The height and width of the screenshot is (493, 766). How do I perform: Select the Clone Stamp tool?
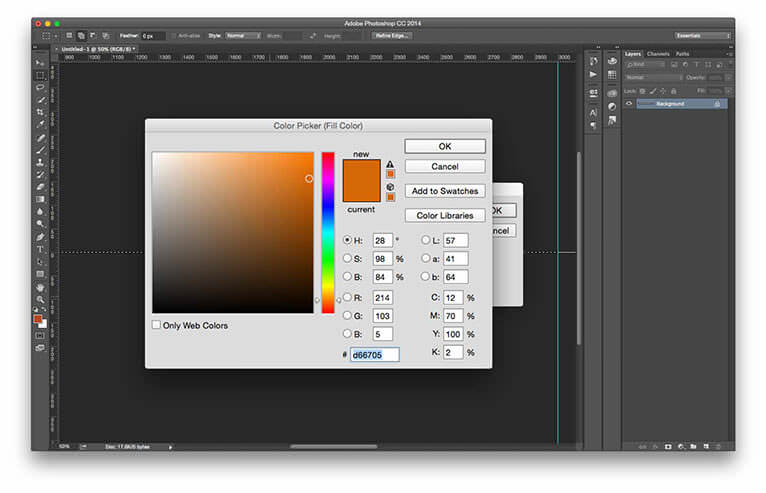[x=40, y=162]
